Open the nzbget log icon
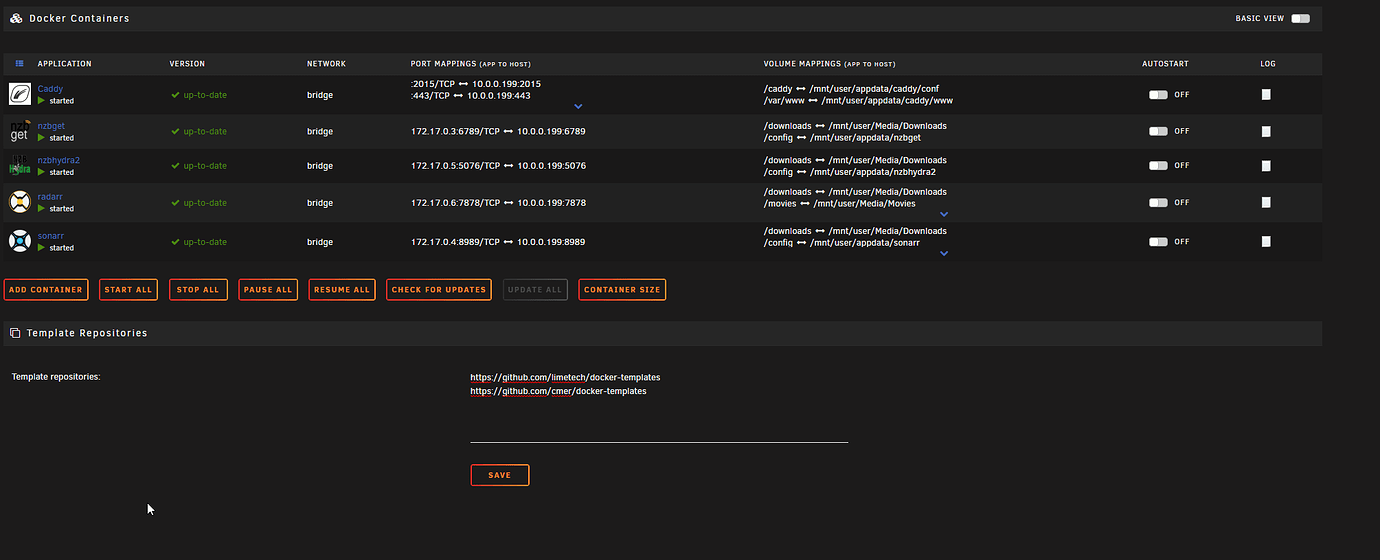 1266,131
